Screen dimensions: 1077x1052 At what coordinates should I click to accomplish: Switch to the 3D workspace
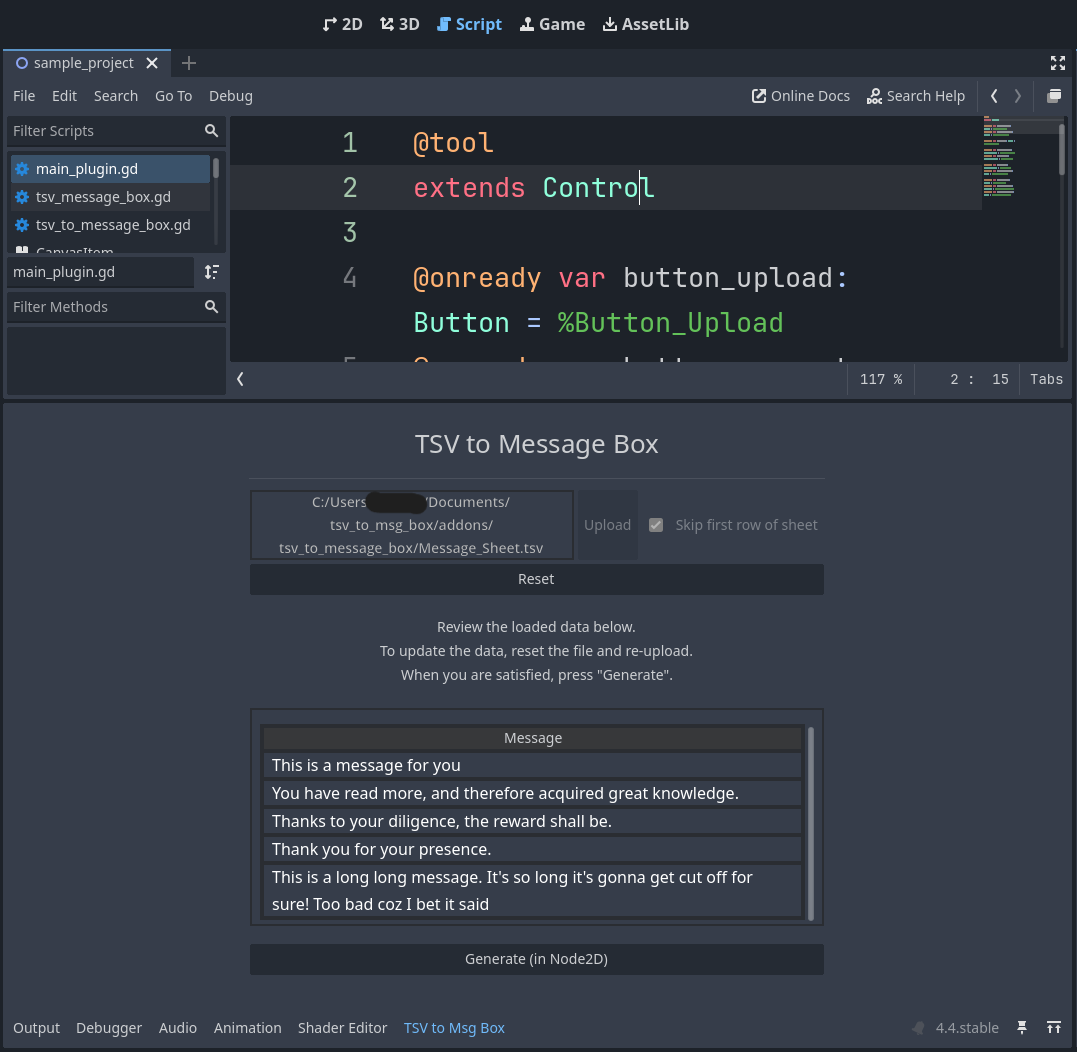pos(399,24)
